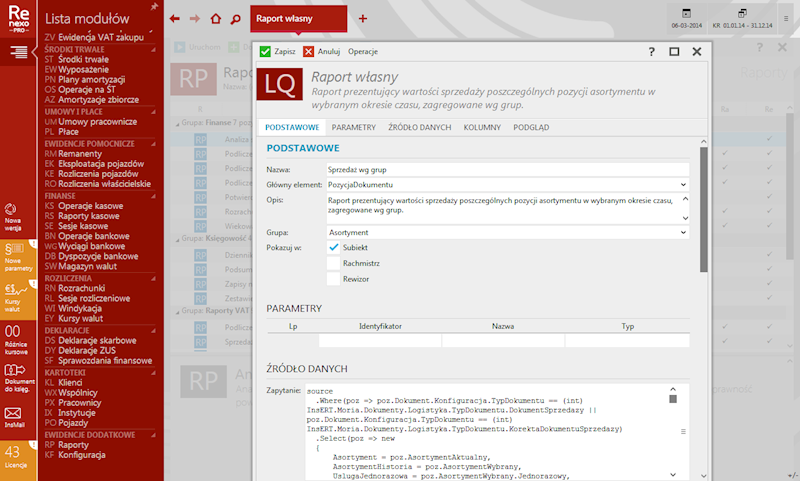Viewport: 800px width, 481px height.
Task: Go to home screen icon
Action: pos(216,19)
